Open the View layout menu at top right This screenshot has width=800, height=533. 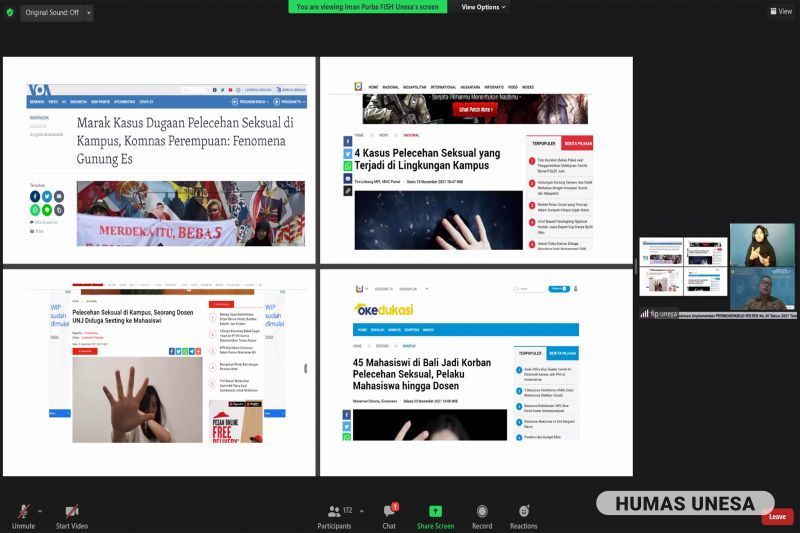[781, 11]
